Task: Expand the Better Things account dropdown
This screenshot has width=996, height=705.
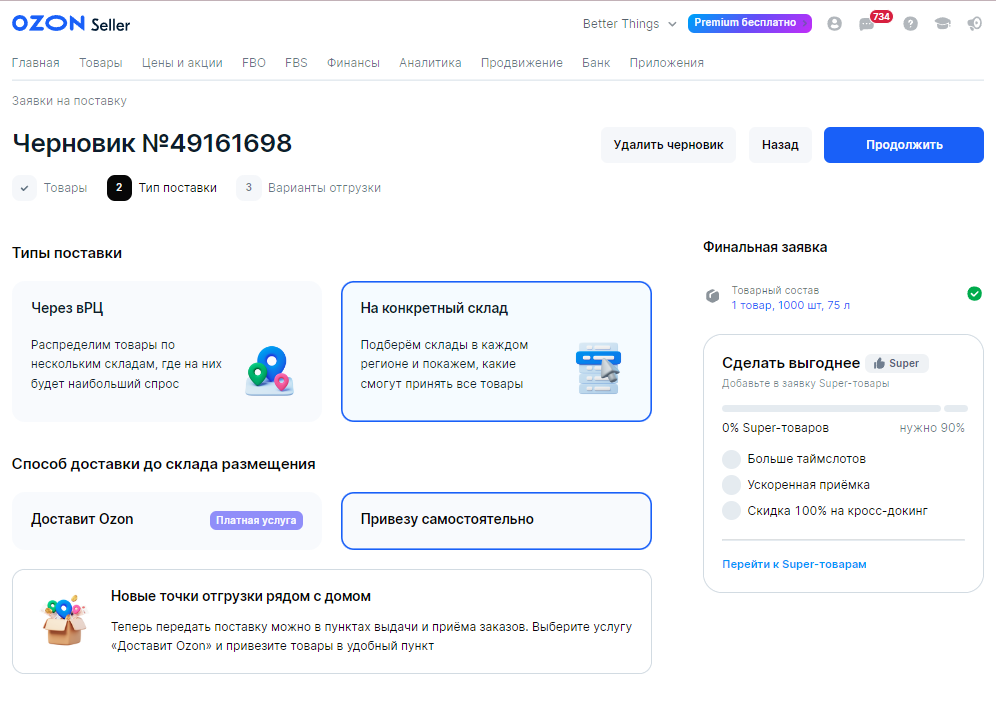Action: (629, 24)
